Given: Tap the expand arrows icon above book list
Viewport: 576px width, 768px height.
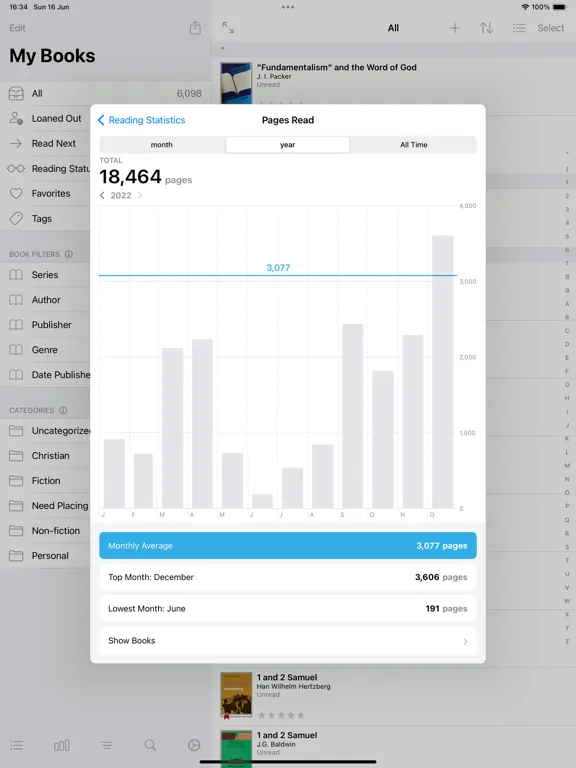Looking at the screenshot, I should click(x=228, y=27).
